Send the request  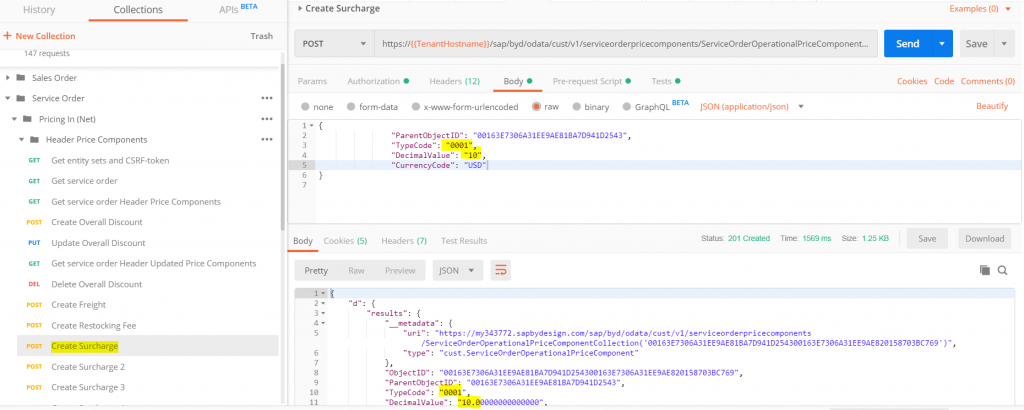tap(907, 44)
